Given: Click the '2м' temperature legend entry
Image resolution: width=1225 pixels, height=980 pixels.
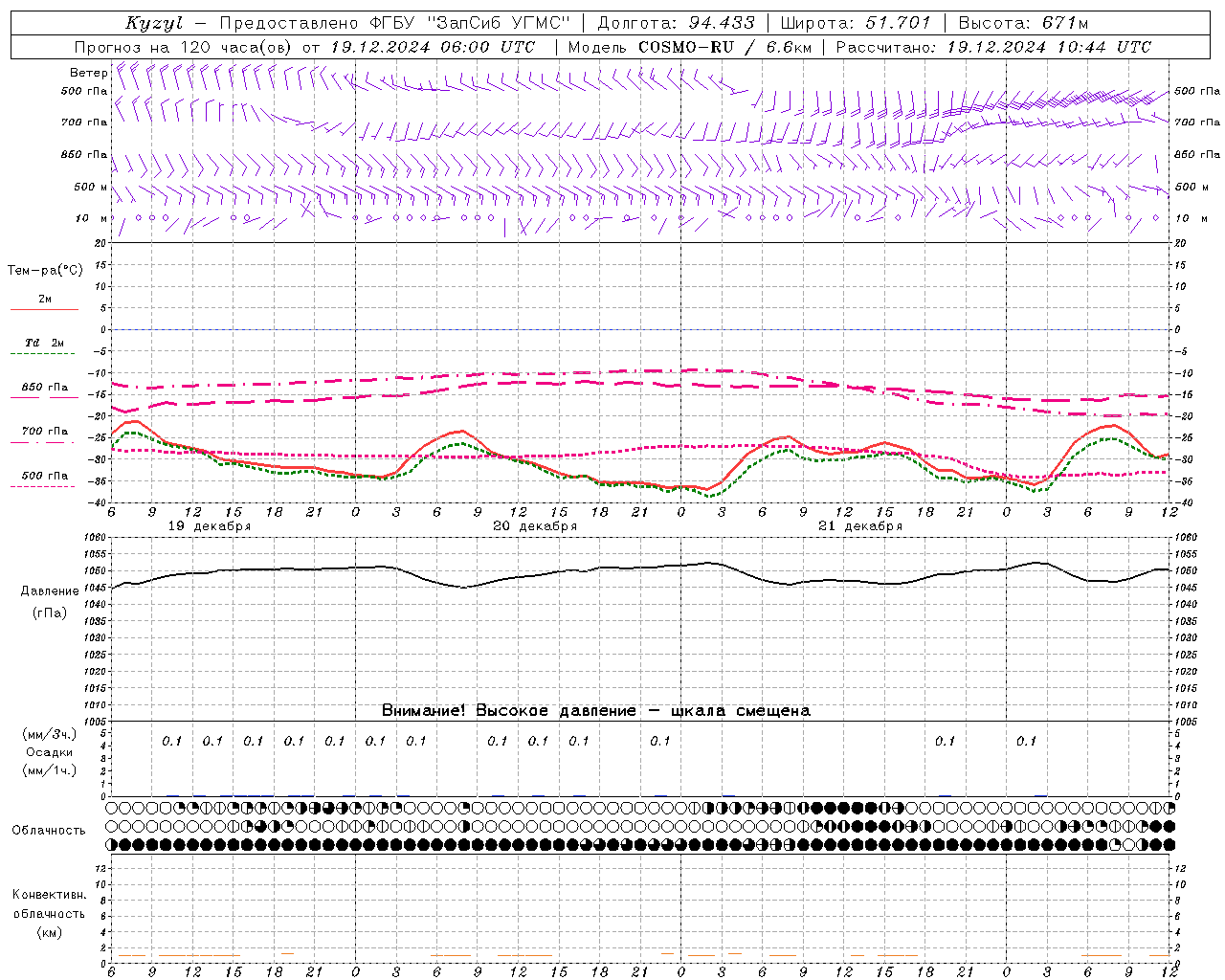Looking at the screenshot, I should point(45,300).
